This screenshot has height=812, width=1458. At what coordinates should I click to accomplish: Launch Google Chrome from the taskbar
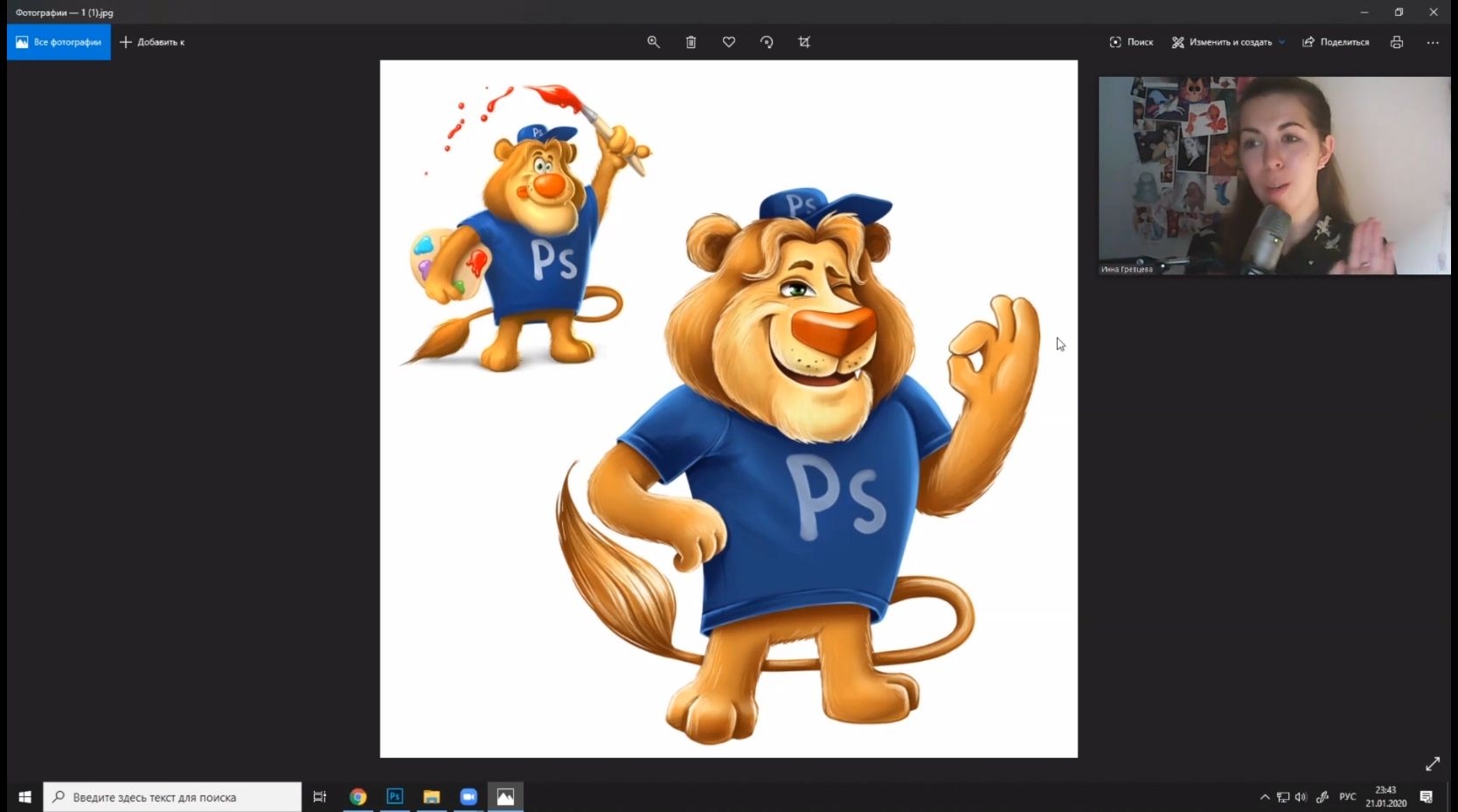(x=358, y=797)
